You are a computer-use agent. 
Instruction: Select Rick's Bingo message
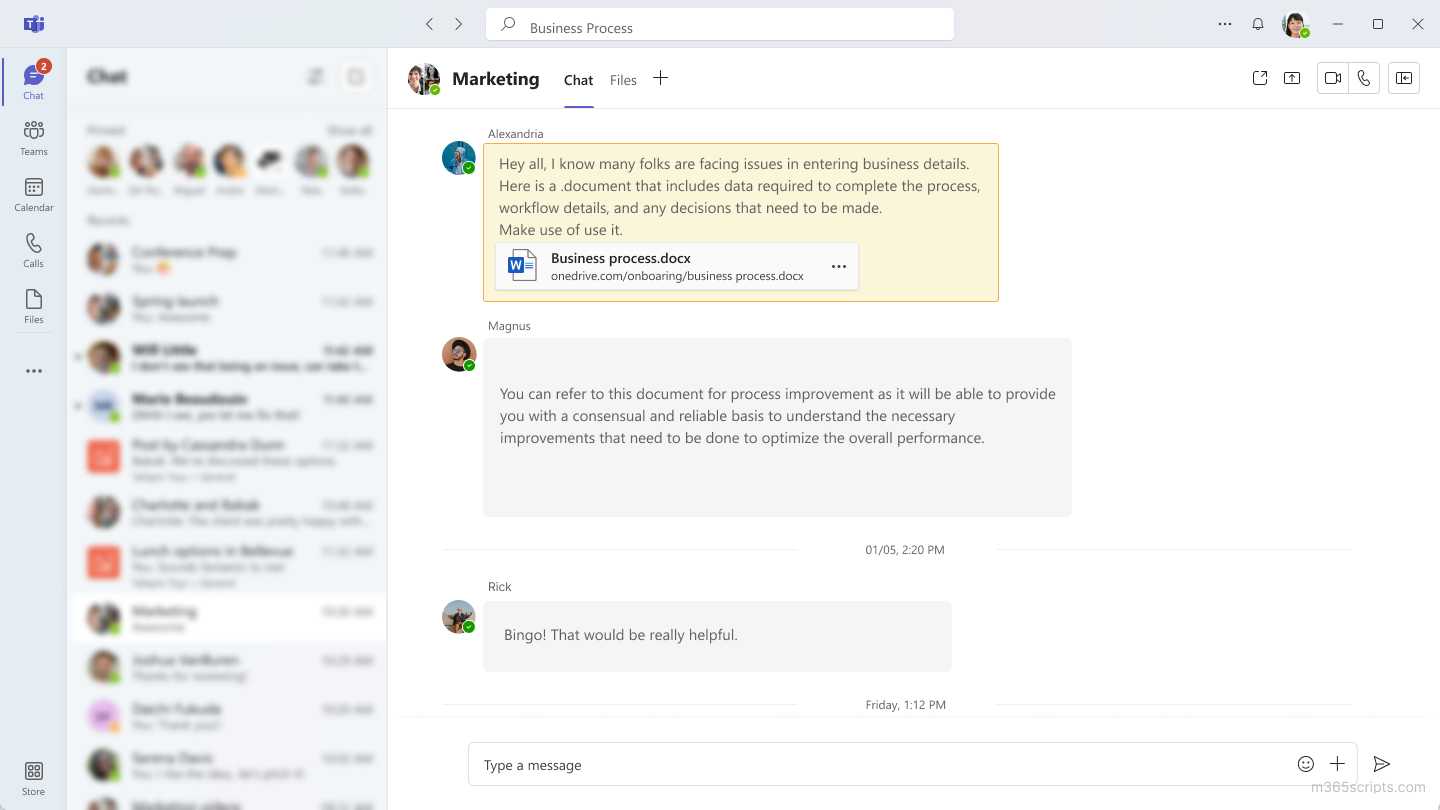tap(717, 636)
